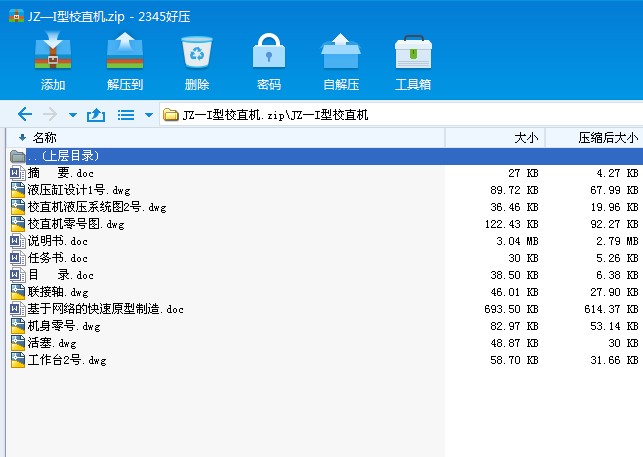Sort by 大小 column header
This screenshot has width=643, height=457.
click(x=495, y=137)
